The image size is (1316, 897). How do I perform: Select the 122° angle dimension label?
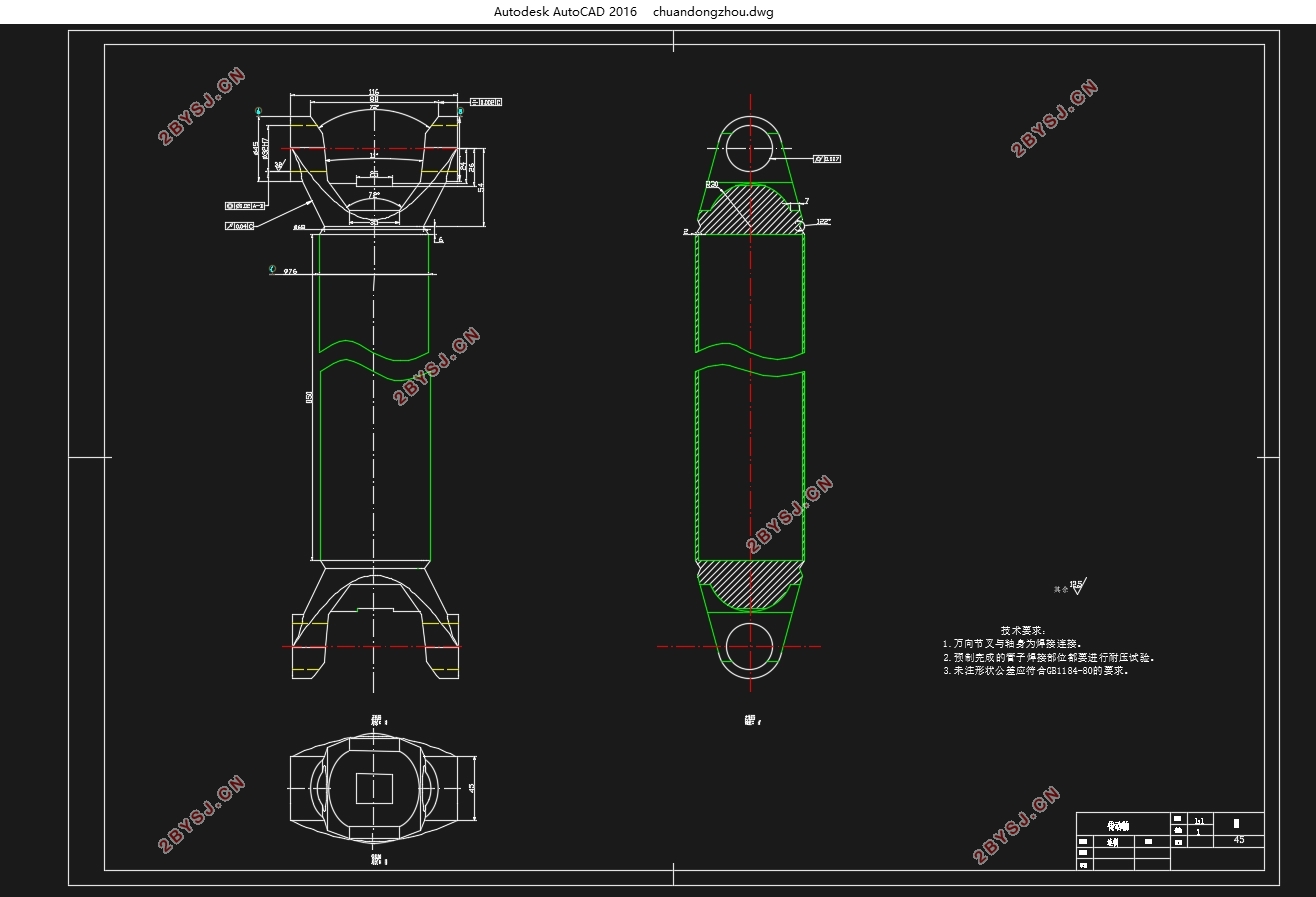[823, 221]
